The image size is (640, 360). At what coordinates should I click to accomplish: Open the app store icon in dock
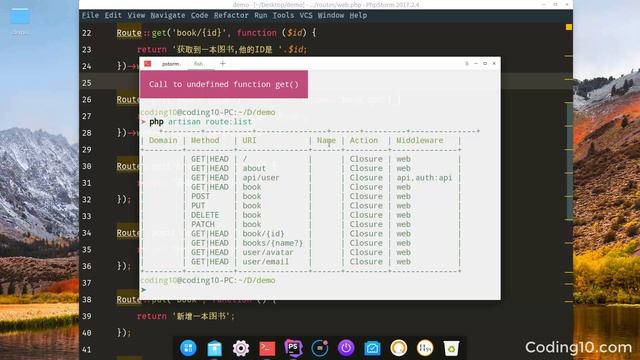click(x=214, y=348)
